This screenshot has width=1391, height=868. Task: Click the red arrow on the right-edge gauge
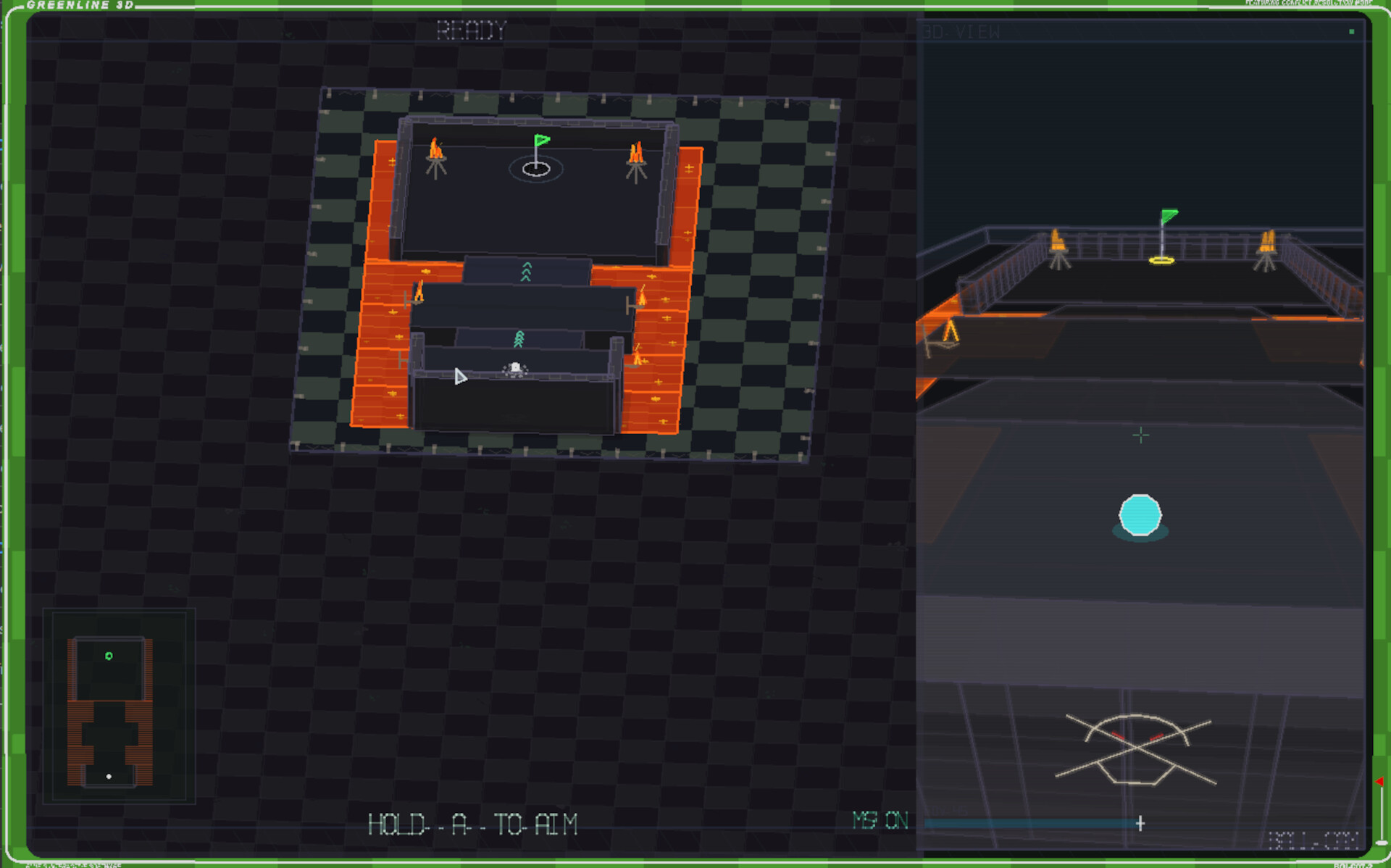[1379, 781]
